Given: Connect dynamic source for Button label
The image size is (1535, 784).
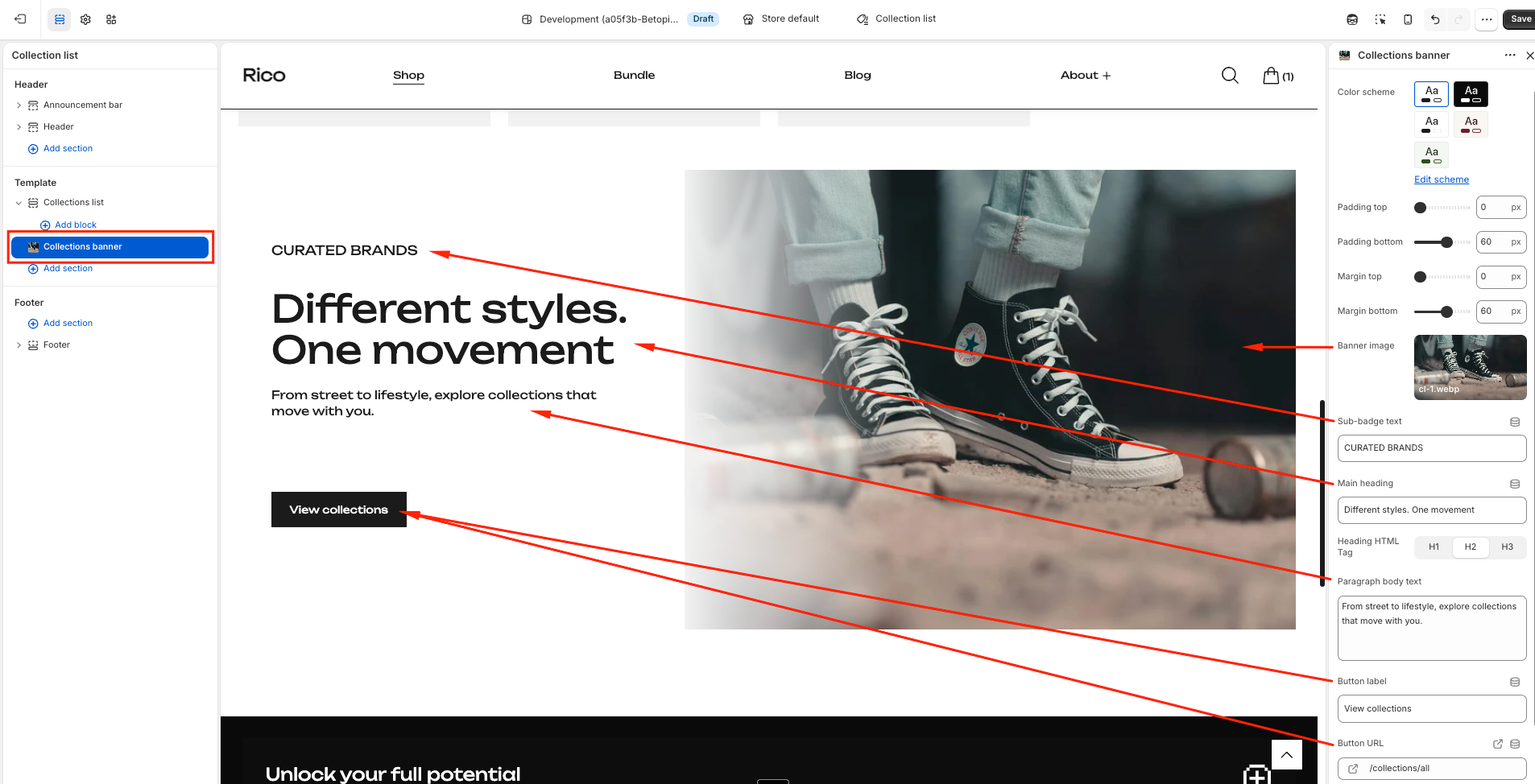Looking at the screenshot, I should coord(1515,682).
